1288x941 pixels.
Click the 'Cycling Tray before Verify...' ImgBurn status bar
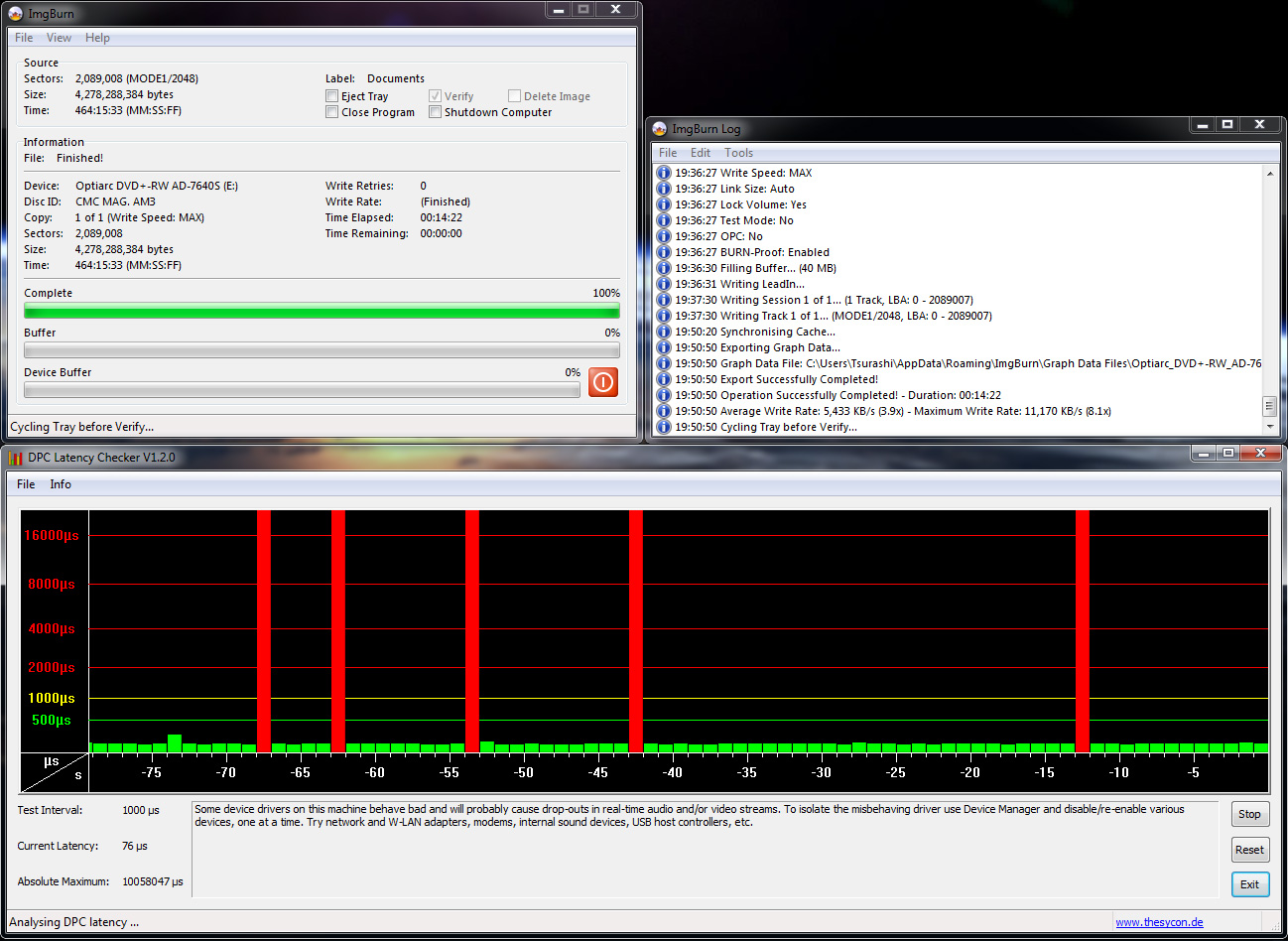point(322,427)
